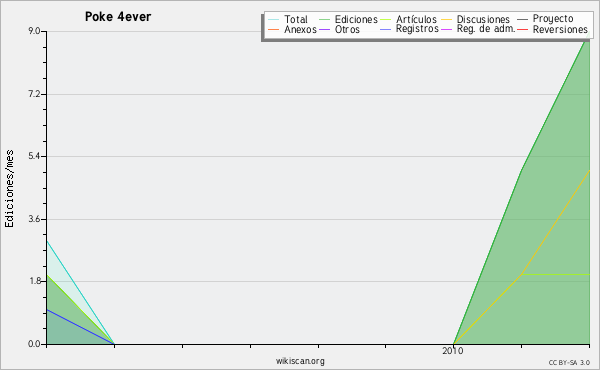The image size is (600, 370).
Task: Click the lime Artículos legend line swatch
Action: point(386,19)
